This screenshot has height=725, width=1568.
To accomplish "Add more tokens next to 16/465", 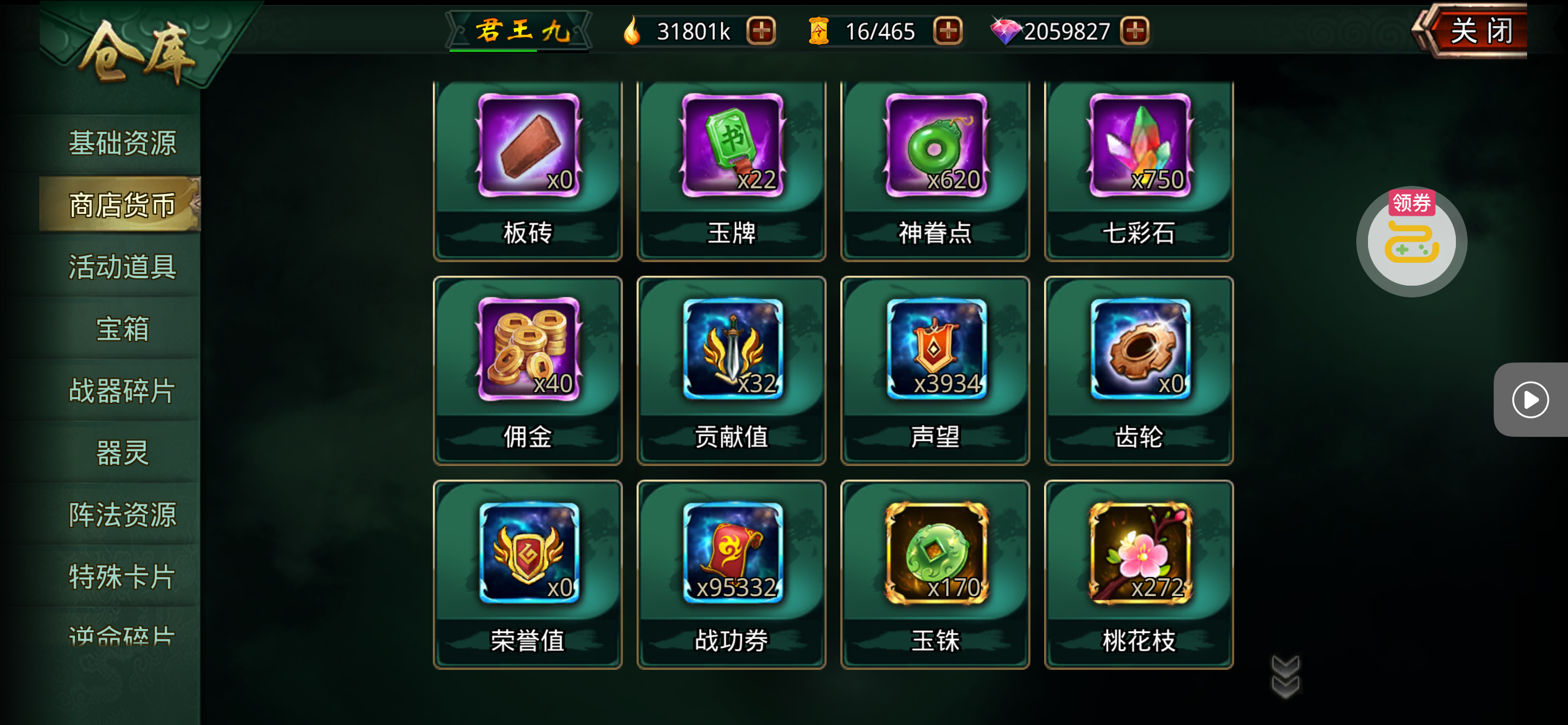I will 947,30.
